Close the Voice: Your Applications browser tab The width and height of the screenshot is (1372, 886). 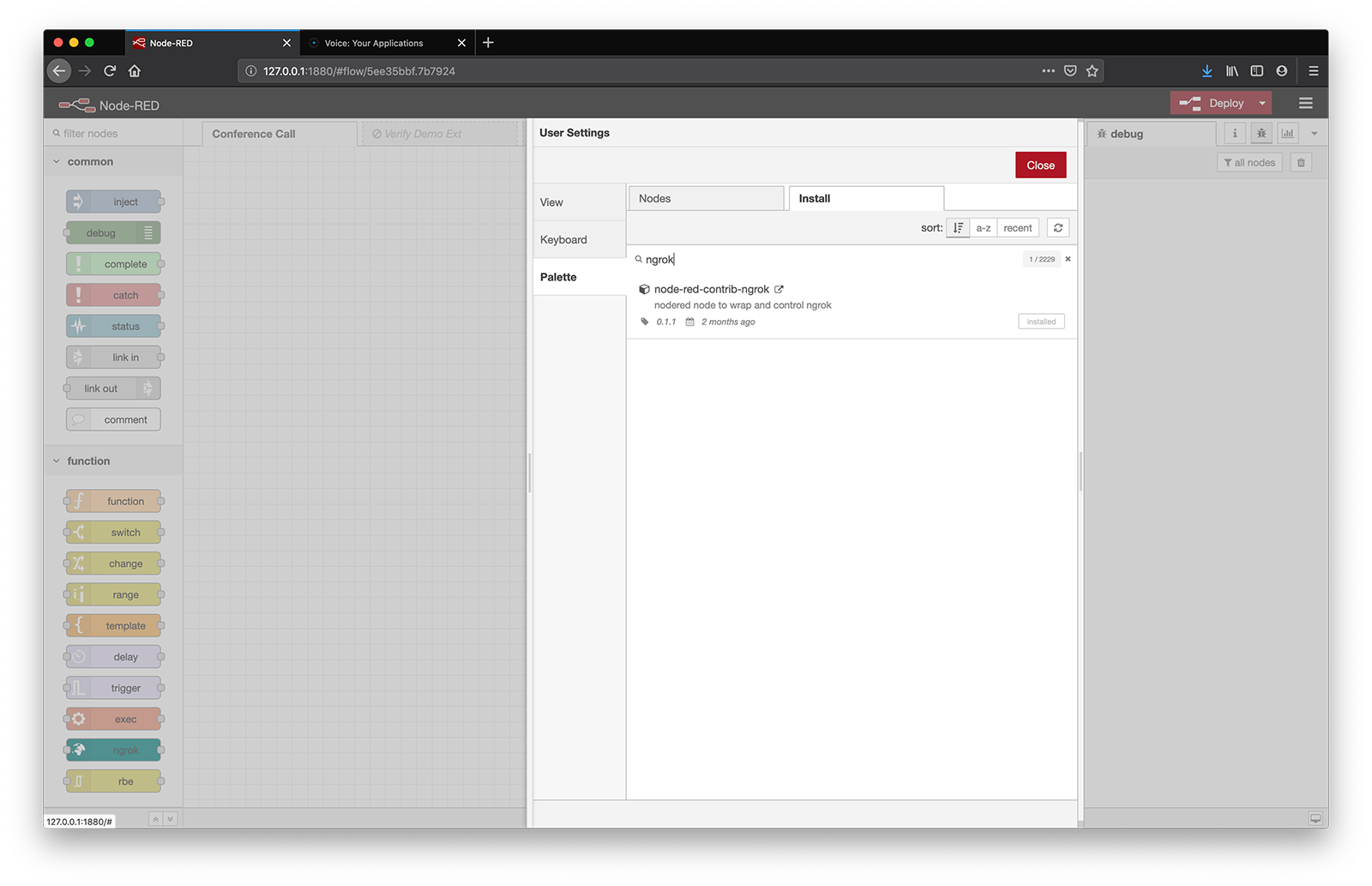[x=461, y=43]
